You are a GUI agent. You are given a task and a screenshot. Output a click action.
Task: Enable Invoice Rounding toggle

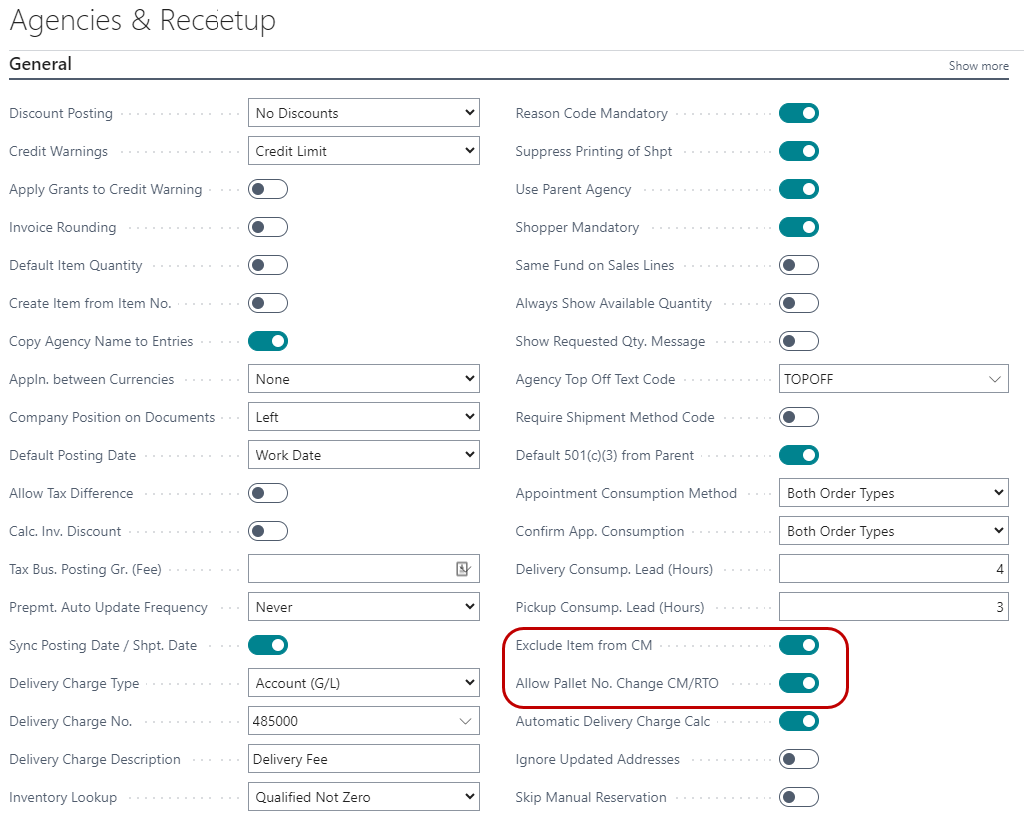(268, 227)
